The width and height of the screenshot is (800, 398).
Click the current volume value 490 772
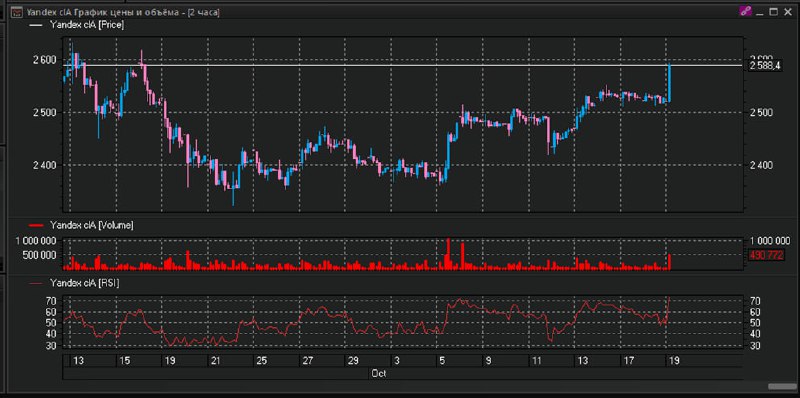coord(766,255)
